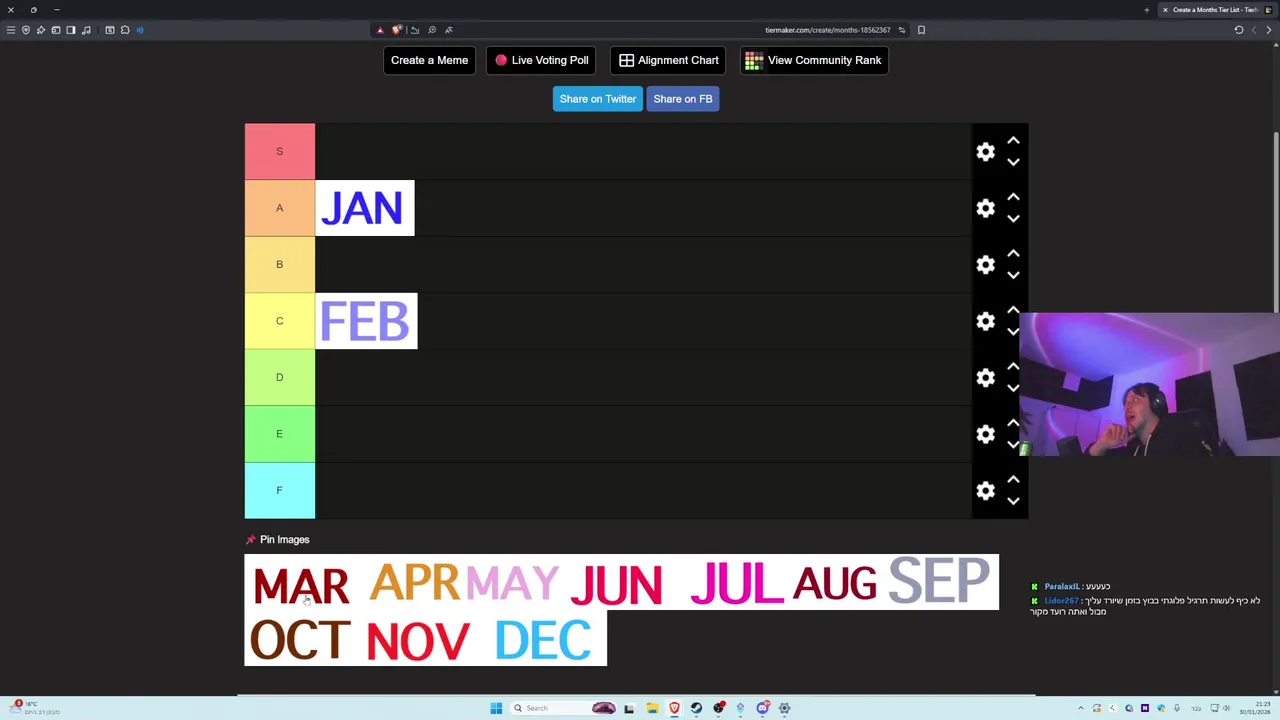Screen dimensions: 1280x720
Task: Toggle the Pin Images label
Action: (285, 540)
